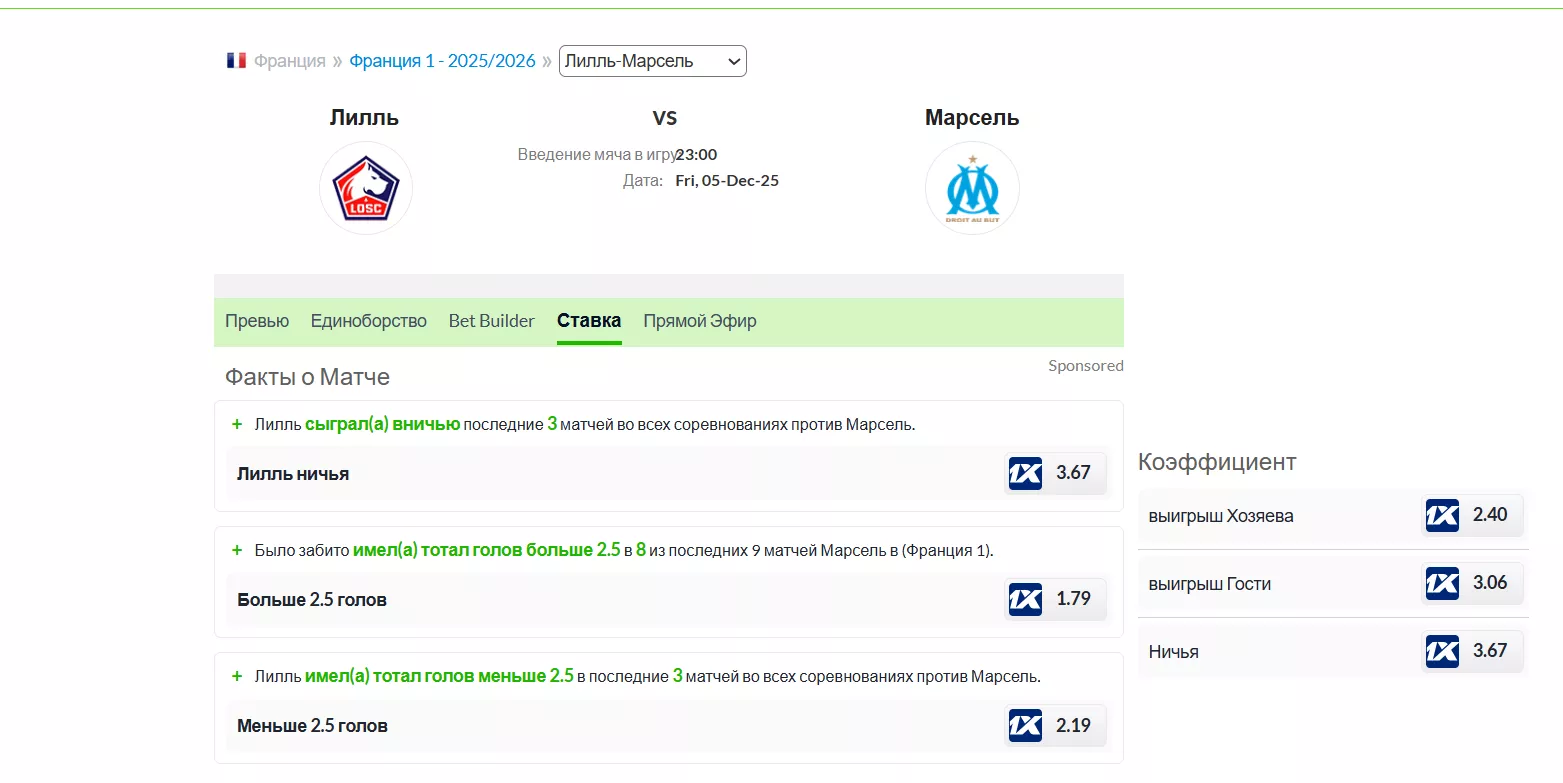Switch to the Превью tab
The height and width of the screenshot is (783, 1563).
click(257, 321)
